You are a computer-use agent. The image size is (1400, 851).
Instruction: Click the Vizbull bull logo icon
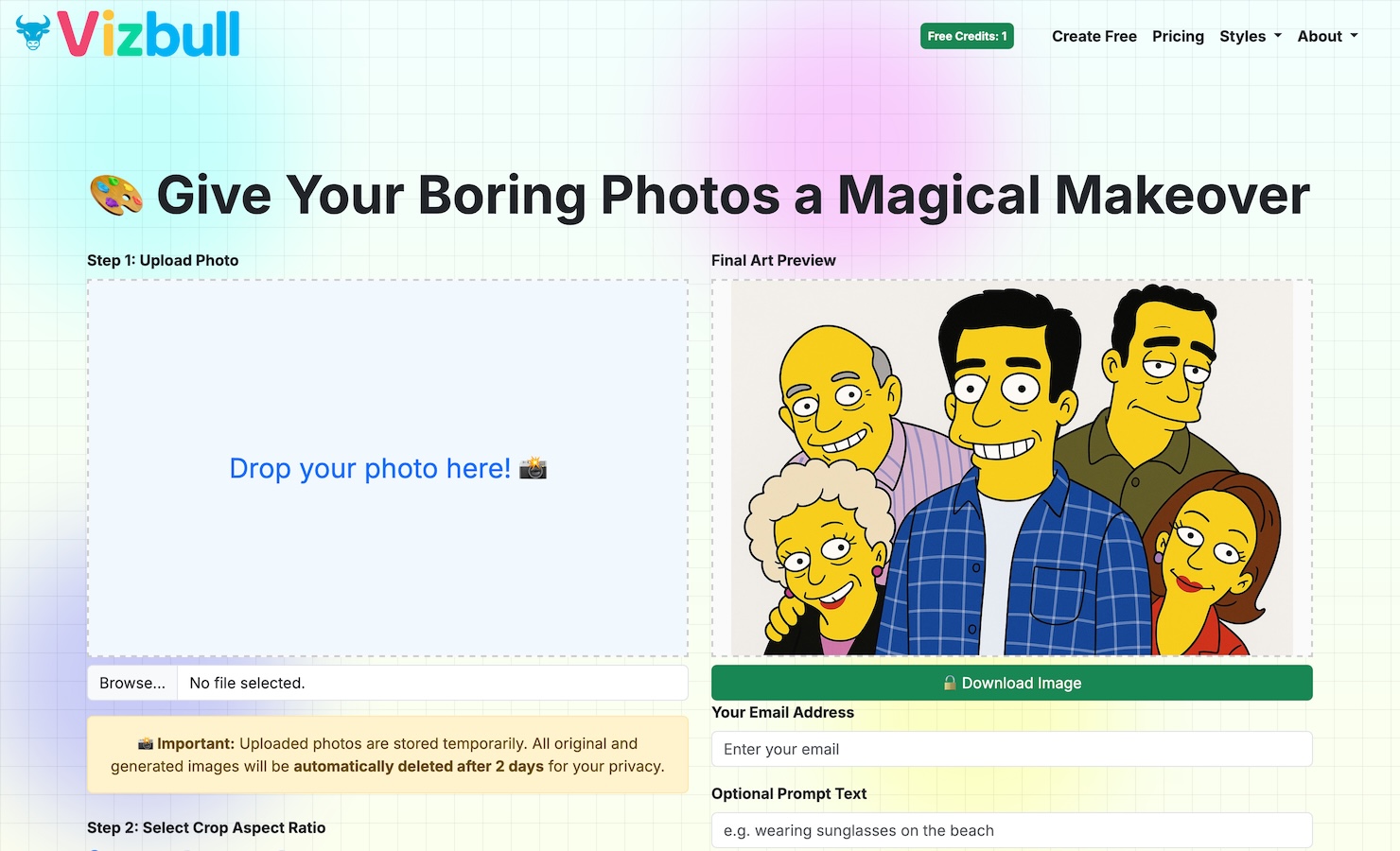click(x=33, y=33)
